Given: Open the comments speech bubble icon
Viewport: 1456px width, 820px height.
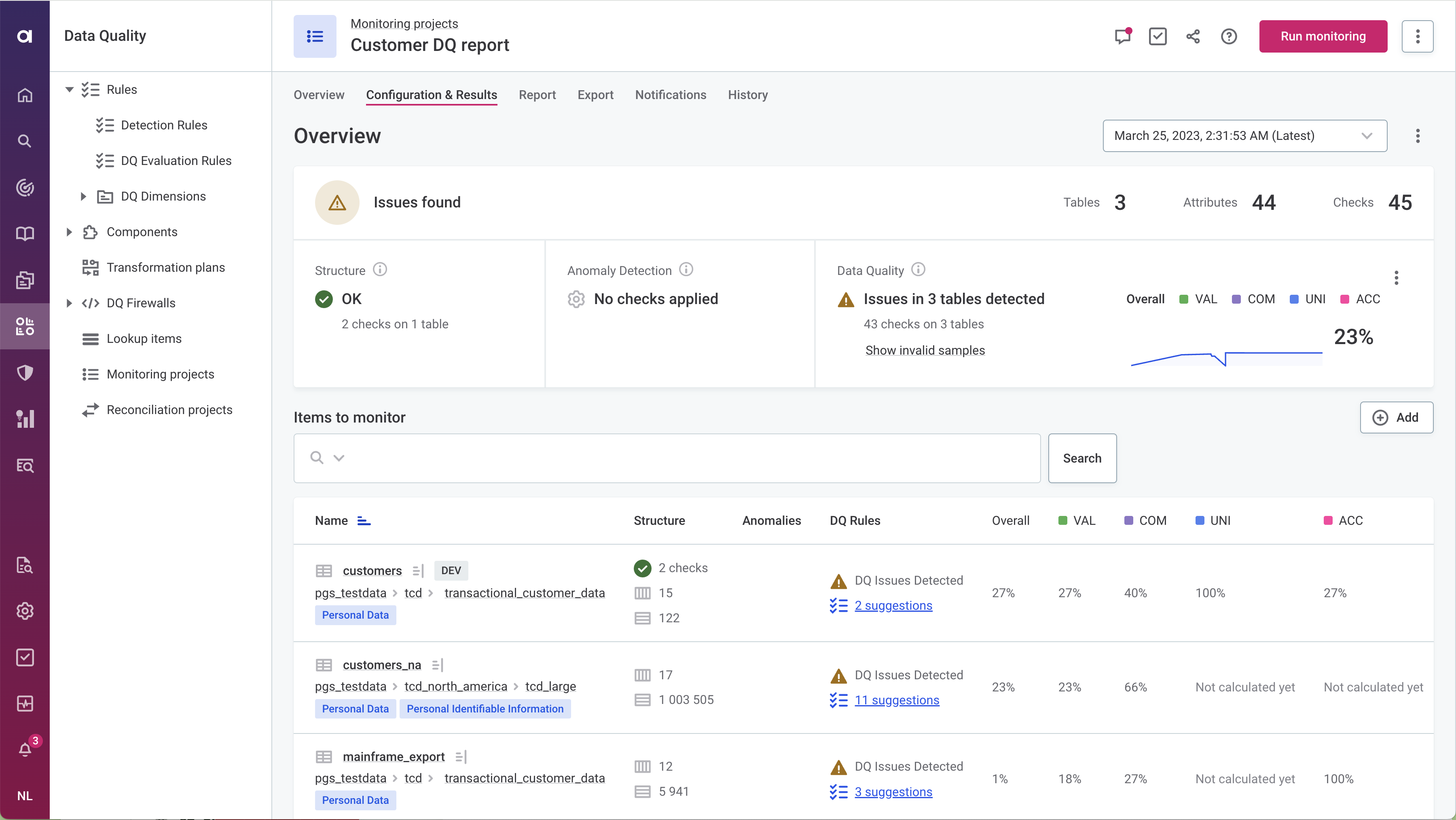Looking at the screenshot, I should click(x=1122, y=37).
